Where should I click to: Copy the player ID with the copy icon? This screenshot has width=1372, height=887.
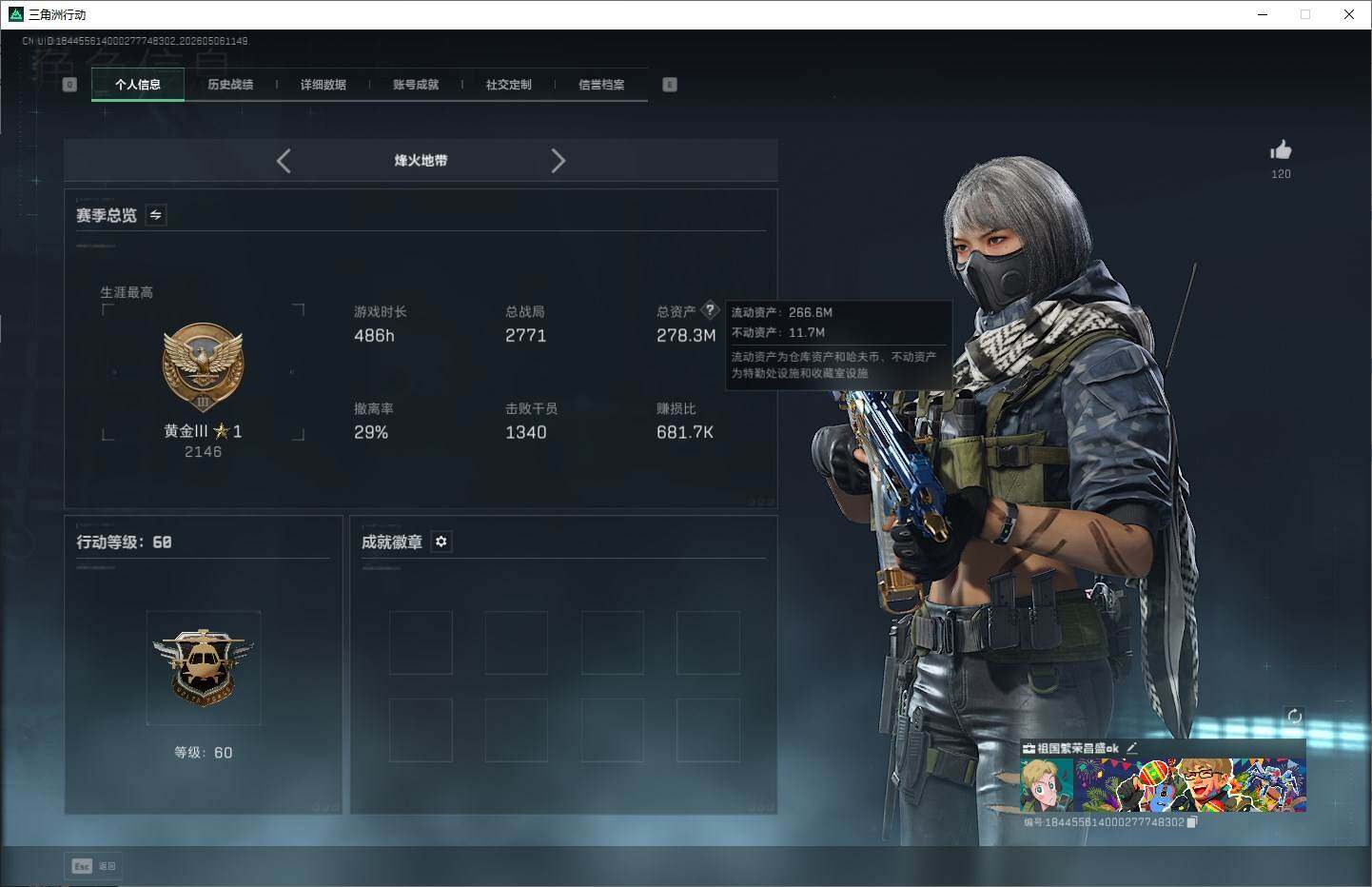(1192, 822)
